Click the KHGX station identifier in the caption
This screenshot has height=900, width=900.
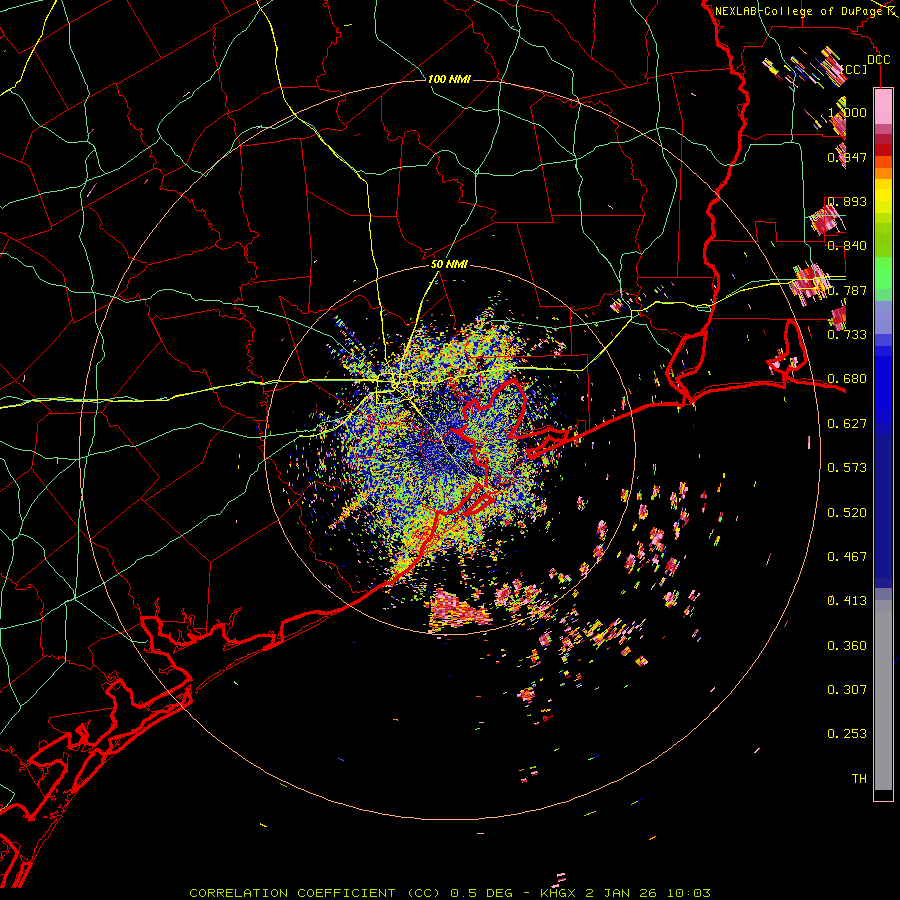pyautogui.click(x=560, y=893)
